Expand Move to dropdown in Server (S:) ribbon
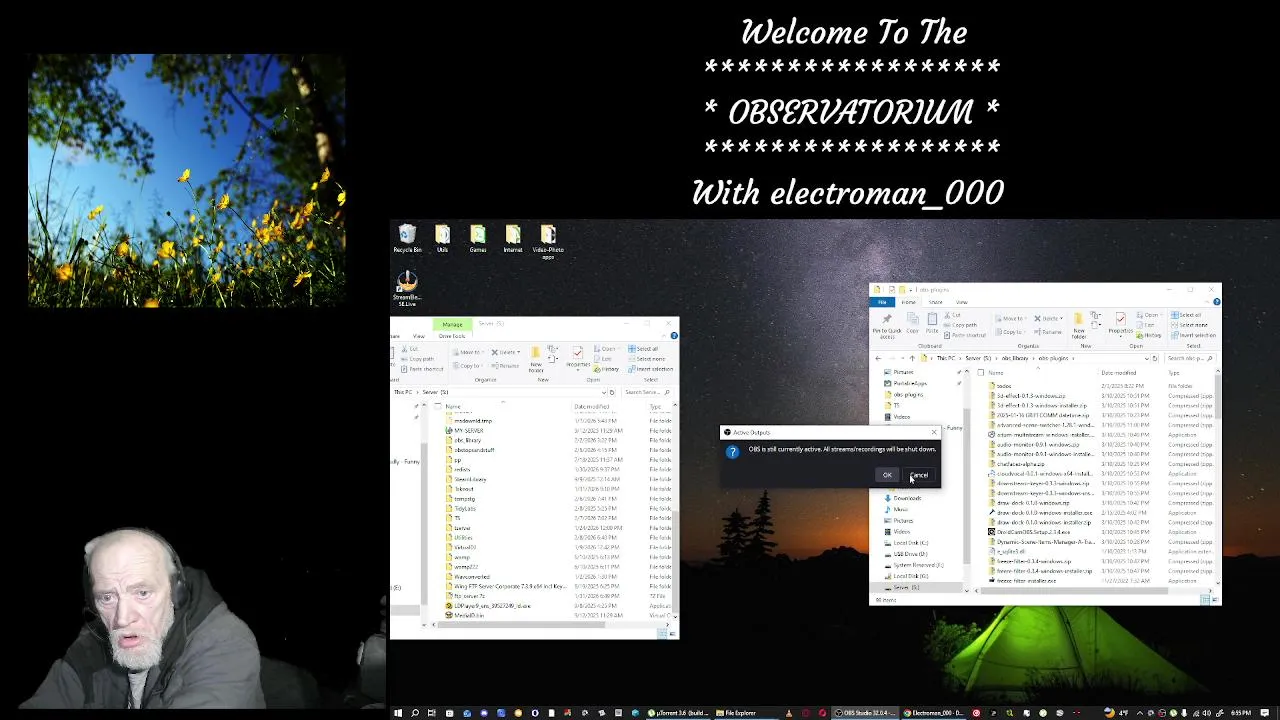Image resolution: width=1280 pixels, height=720 pixels. click(482, 352)
